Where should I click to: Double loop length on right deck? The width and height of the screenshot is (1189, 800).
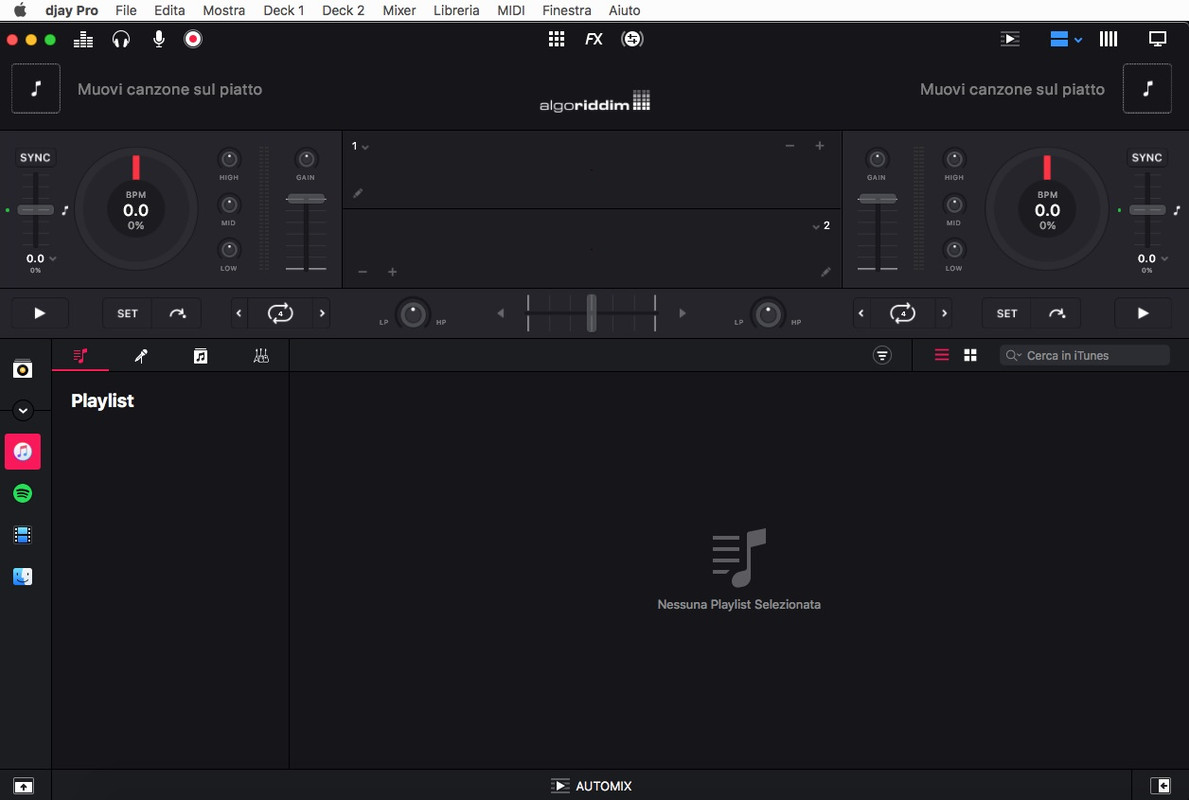pos(944,313)
